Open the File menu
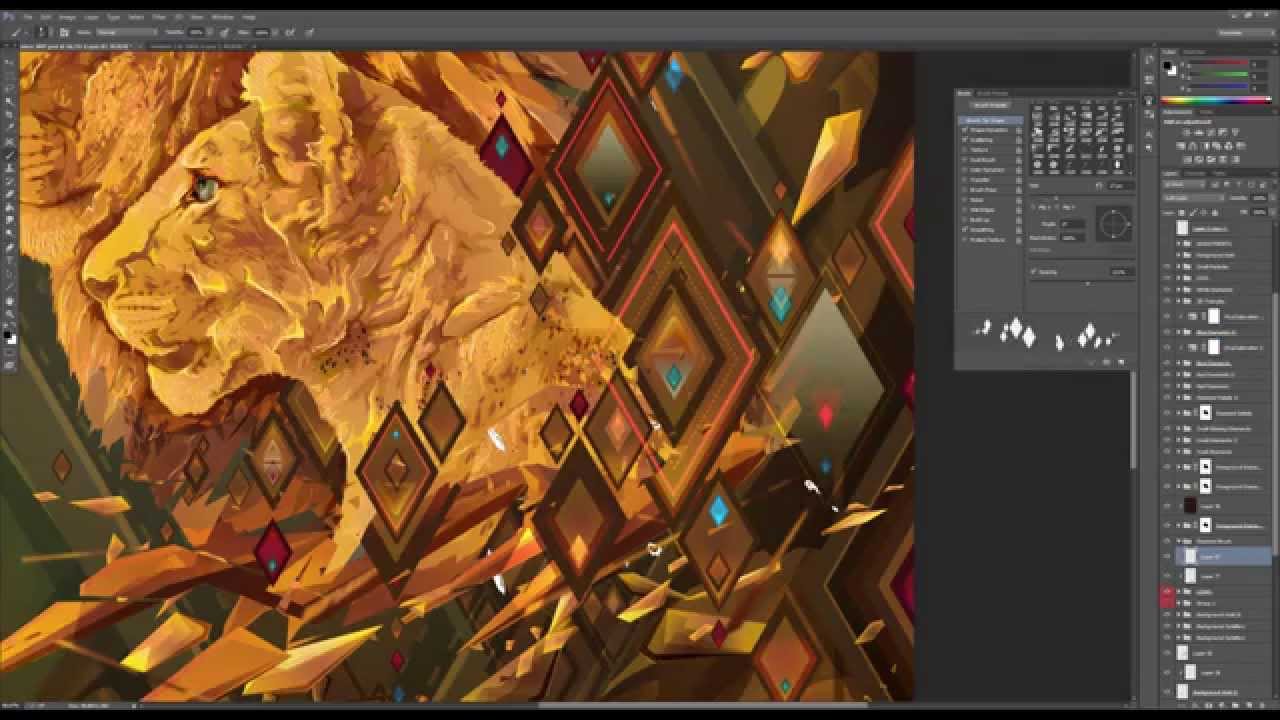This screenshot has height=720, width=1280. 28,17
